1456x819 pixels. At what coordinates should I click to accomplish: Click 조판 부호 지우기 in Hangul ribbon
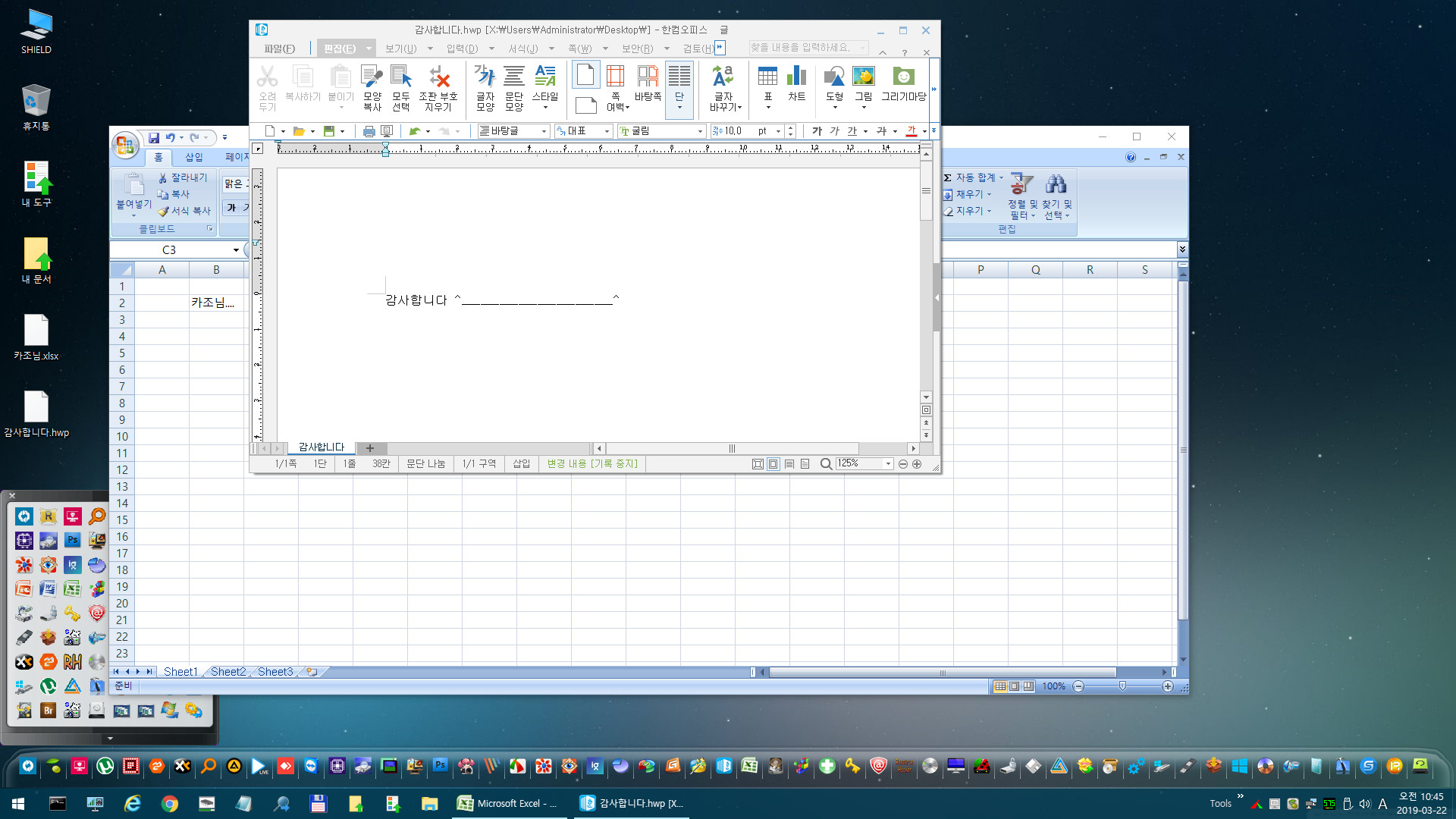[x=438, y=88]
